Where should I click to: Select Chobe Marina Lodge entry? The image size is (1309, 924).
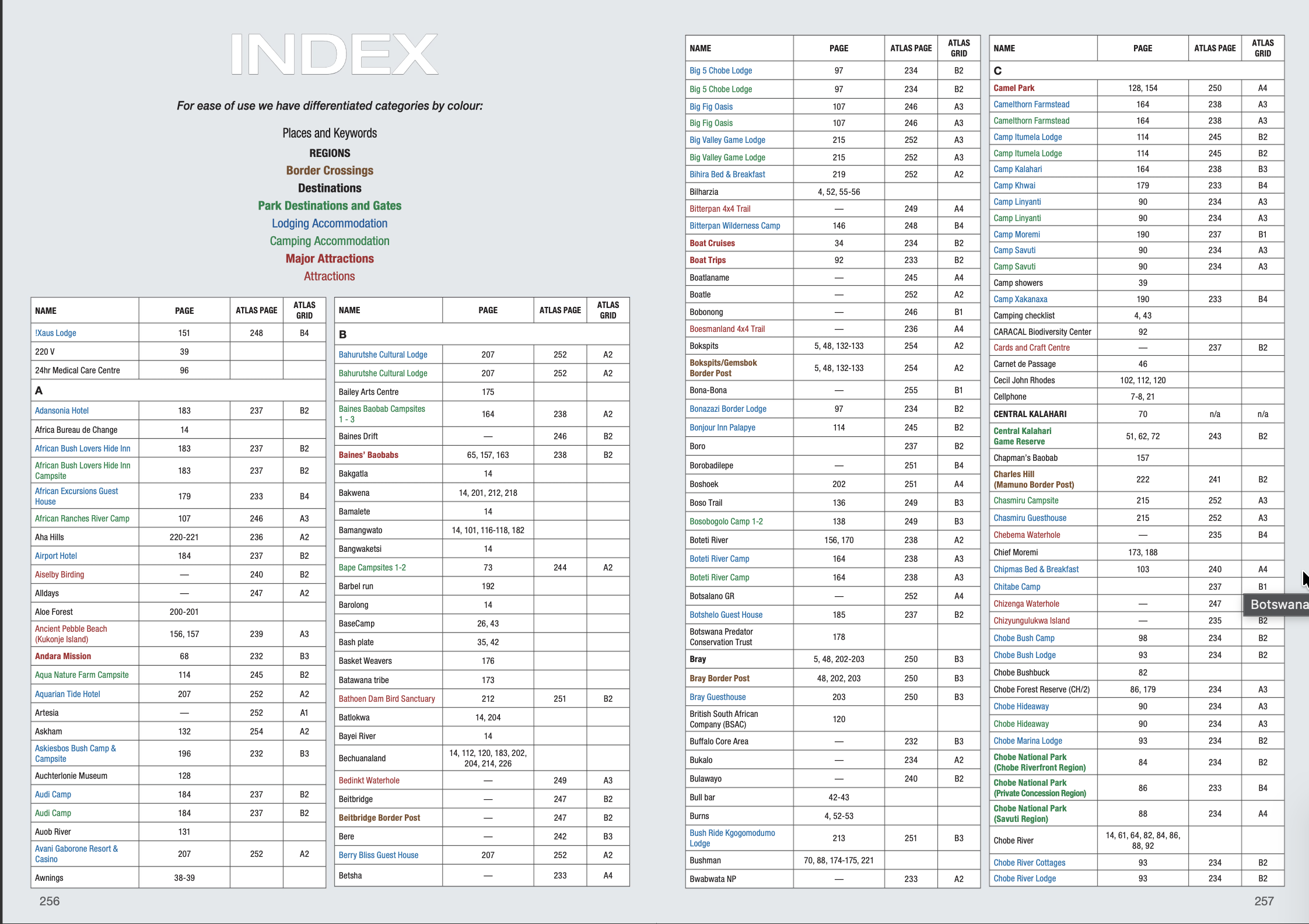pos(1028,741)
